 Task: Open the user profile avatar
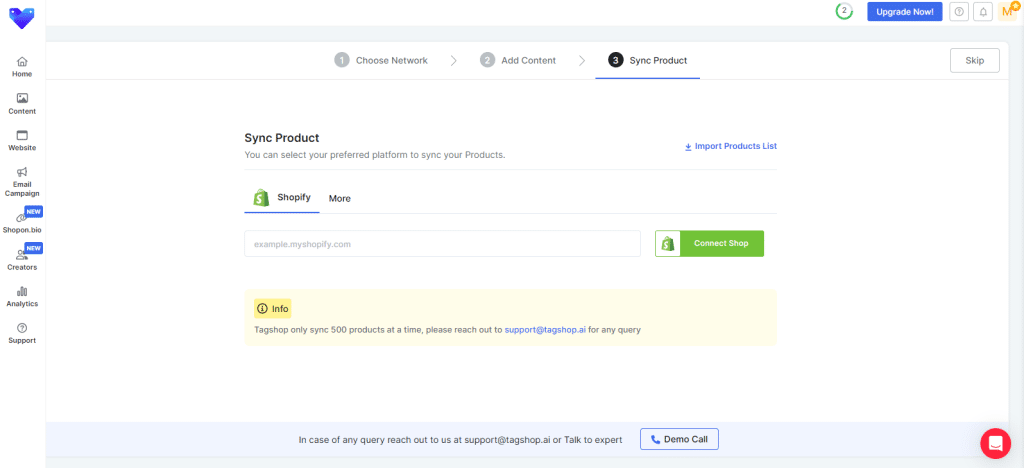click(x=1007, y=12)
